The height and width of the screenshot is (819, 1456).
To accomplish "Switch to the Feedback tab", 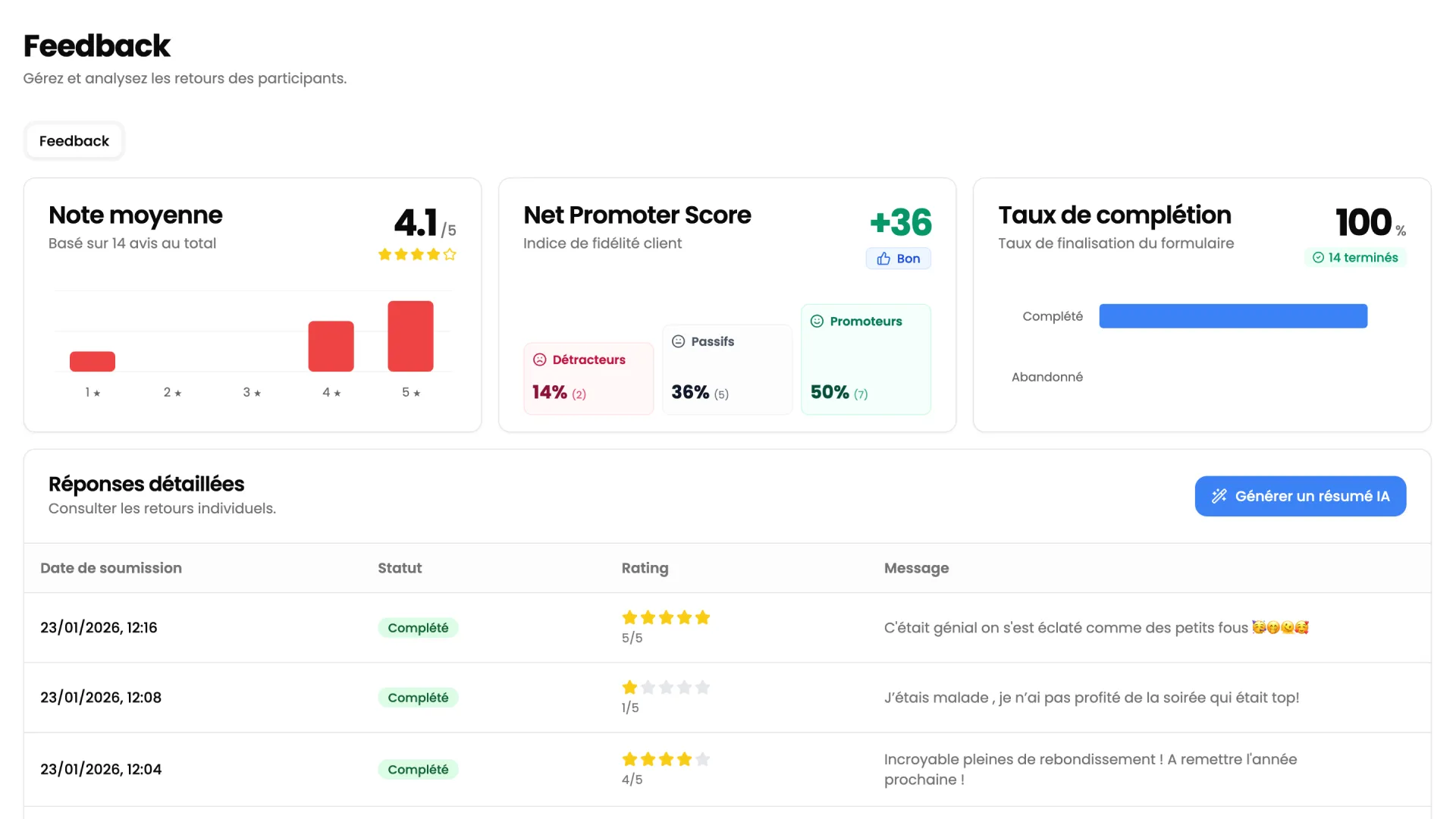I will (74, 140).
